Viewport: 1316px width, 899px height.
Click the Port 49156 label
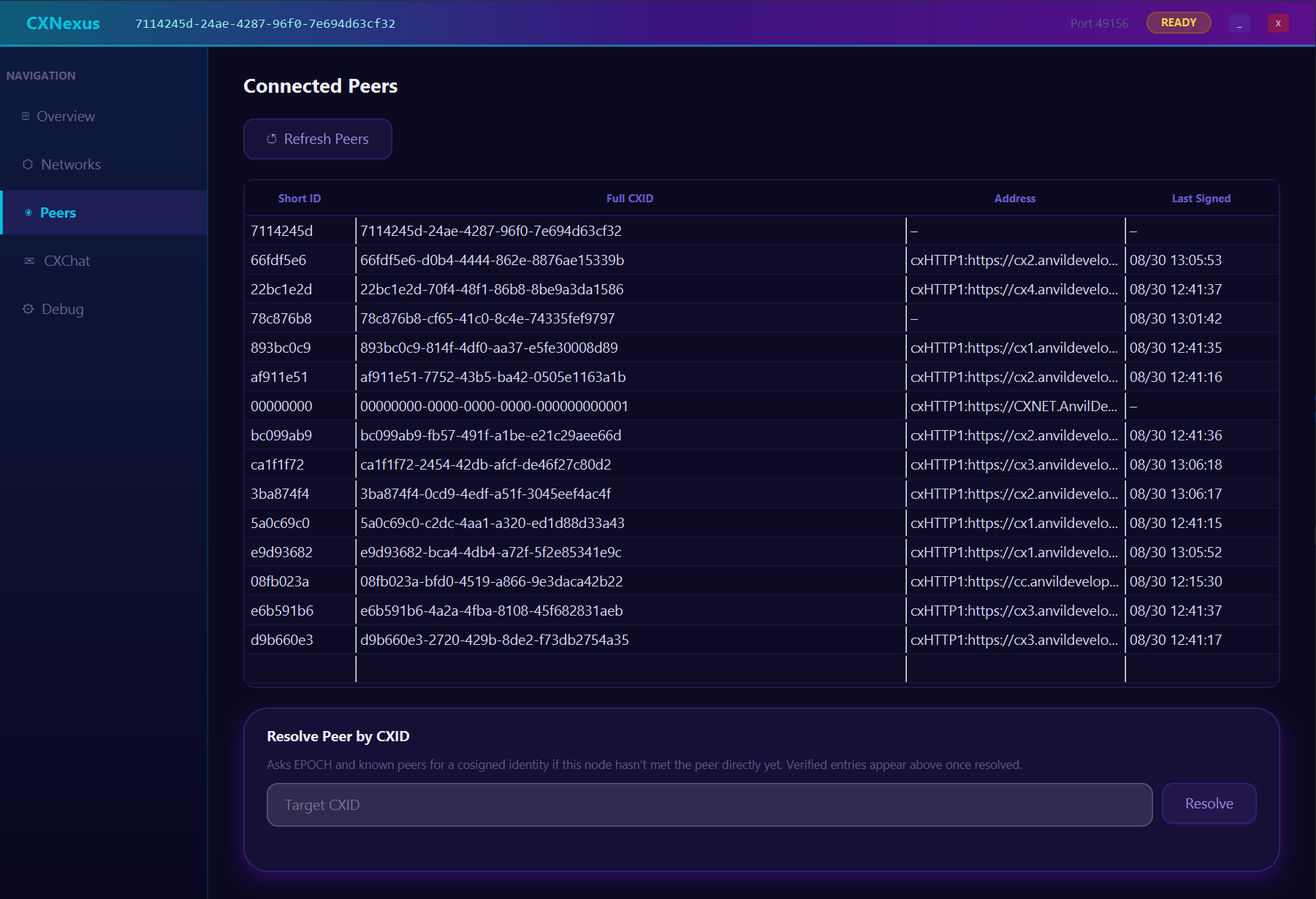(x=1099, y=23)
